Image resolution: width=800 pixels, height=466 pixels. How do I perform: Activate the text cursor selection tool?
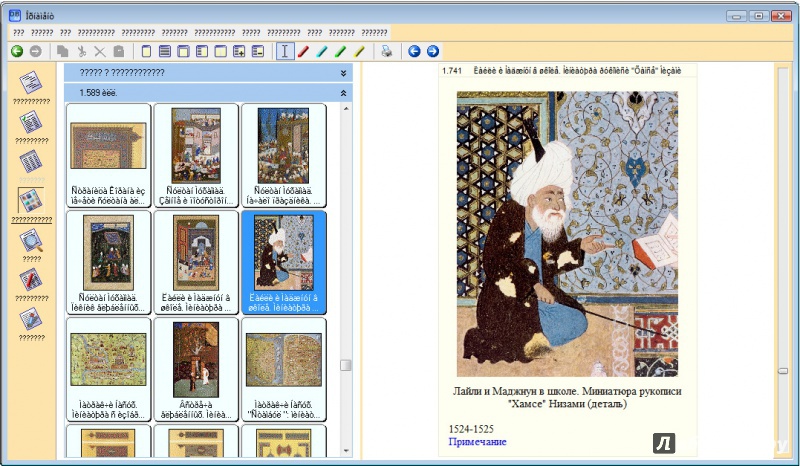[x=285, y=51]
